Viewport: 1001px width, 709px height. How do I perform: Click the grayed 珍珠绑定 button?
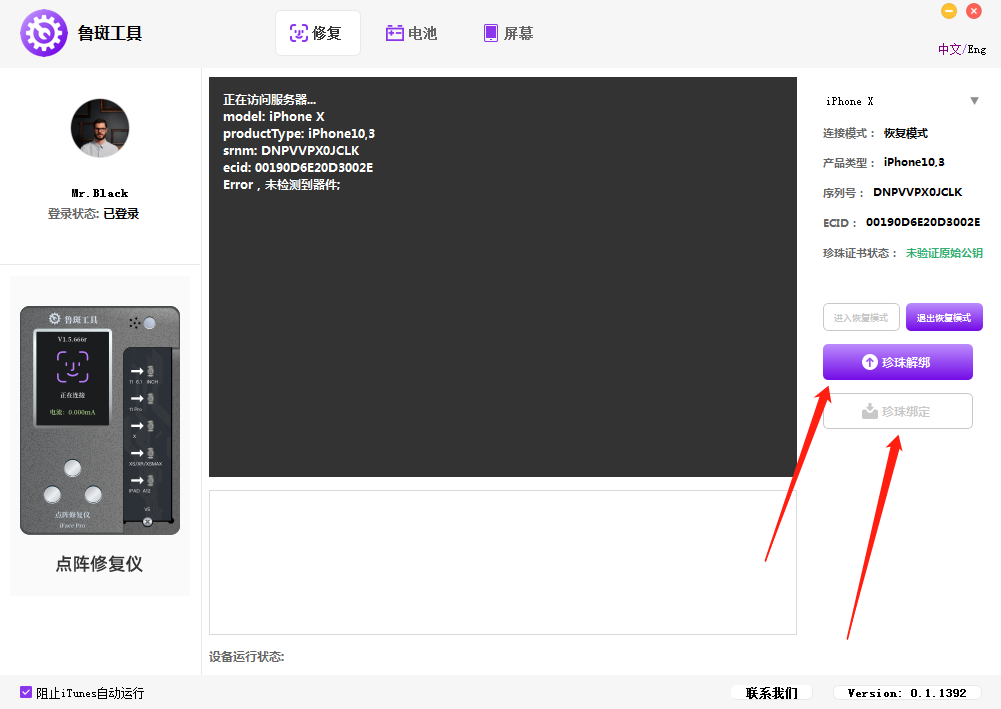(x=897, y=411)
